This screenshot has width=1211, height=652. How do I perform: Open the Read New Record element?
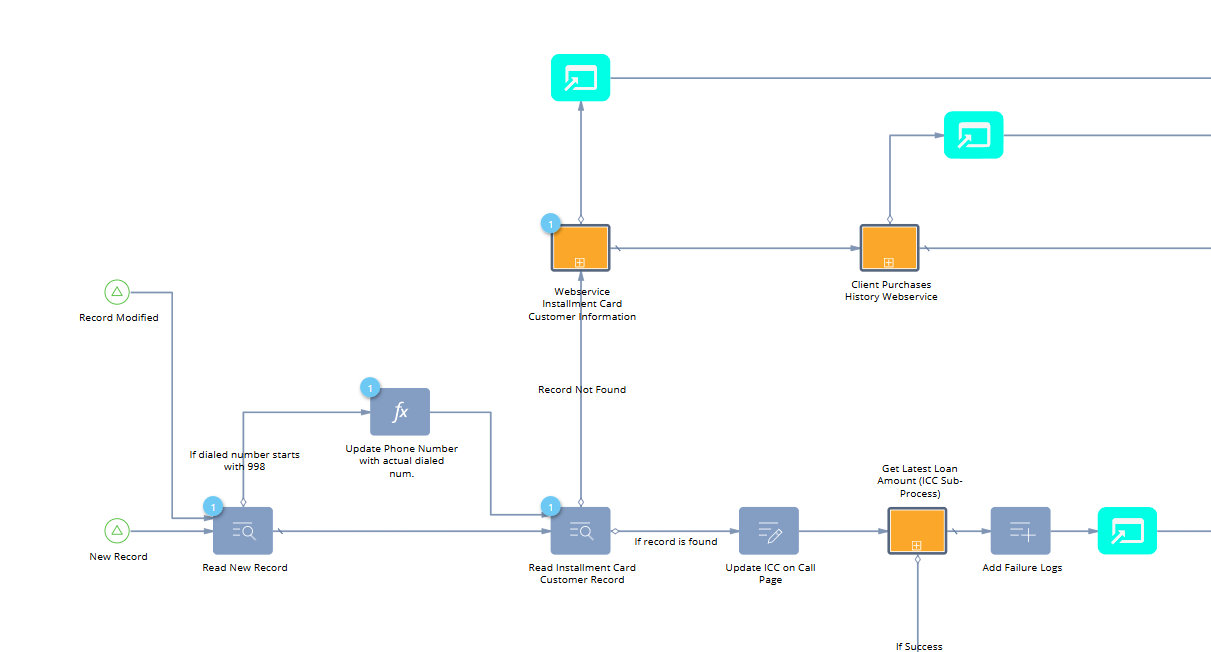243,531
